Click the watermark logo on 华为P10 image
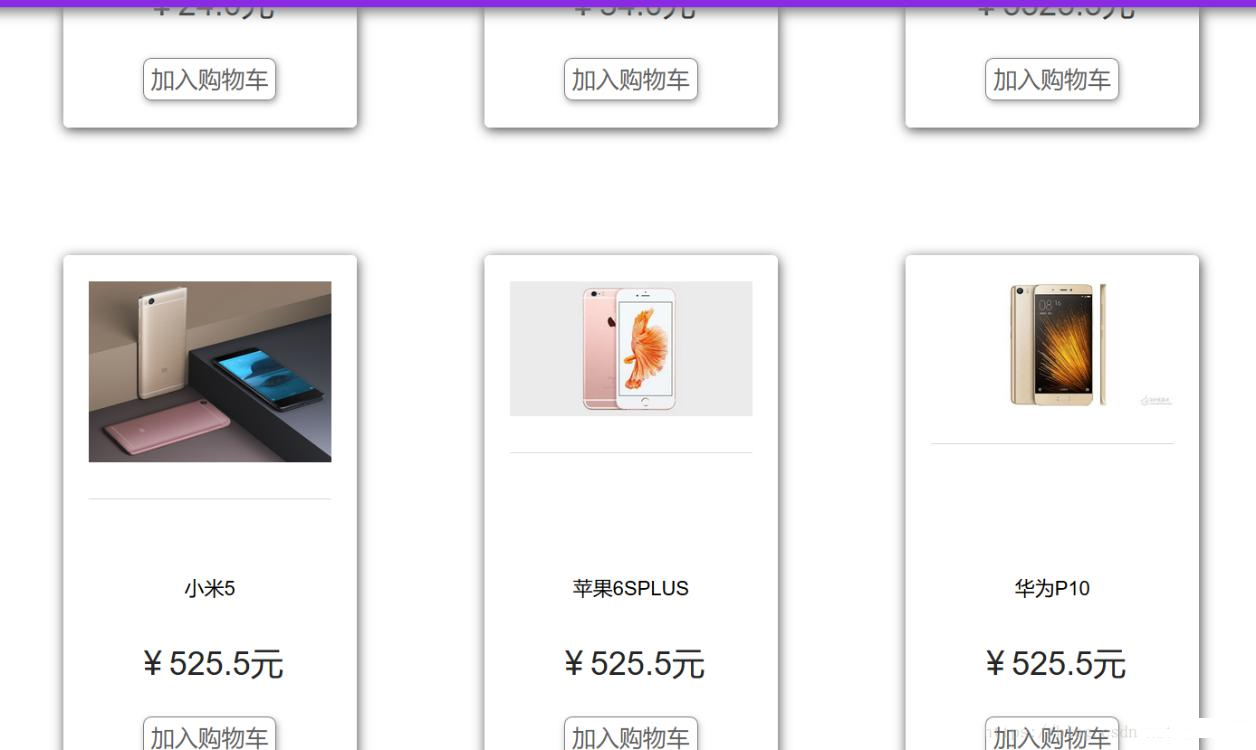 click(1156, 401)
